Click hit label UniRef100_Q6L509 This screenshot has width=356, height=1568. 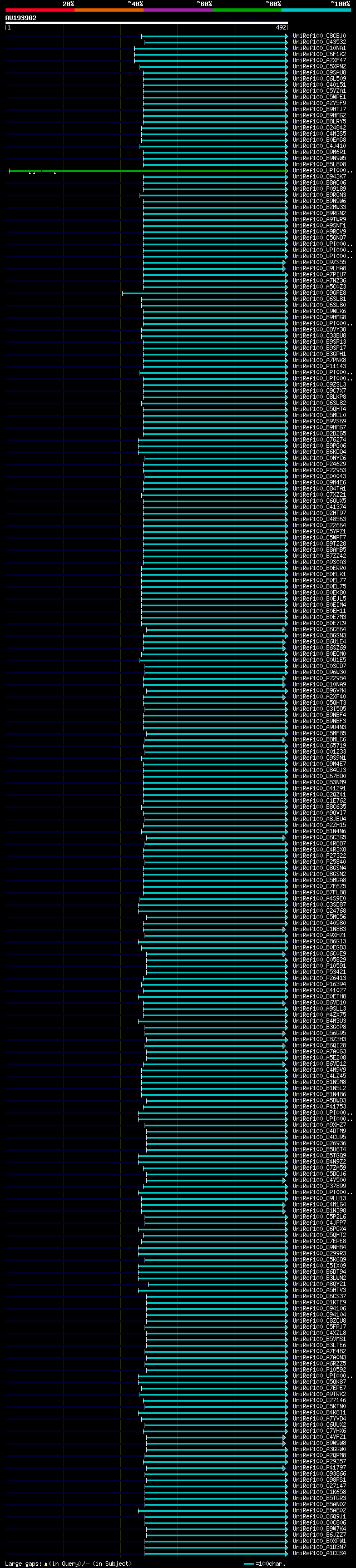(319, 78)
